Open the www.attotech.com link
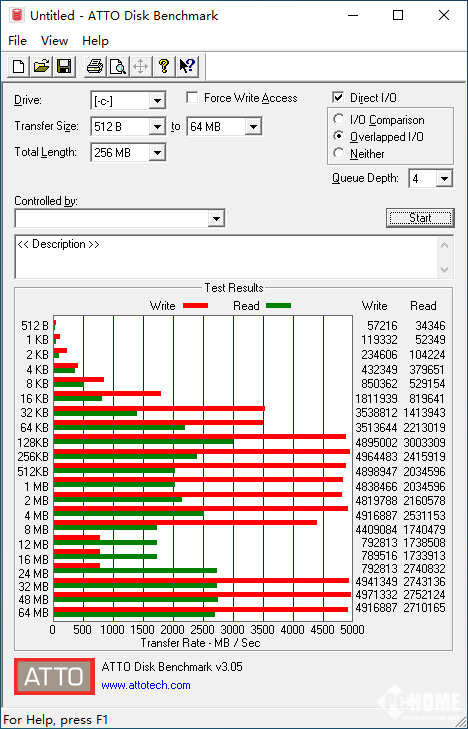The height and width of the screenshot is (729, 468). pos(146,685)
